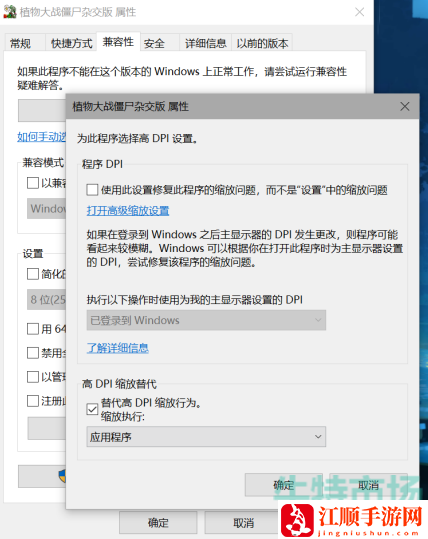This screenshot has width=428, height=539.
Task: Switch to the 详细信息 tab
Action: (x=205, y=43)
